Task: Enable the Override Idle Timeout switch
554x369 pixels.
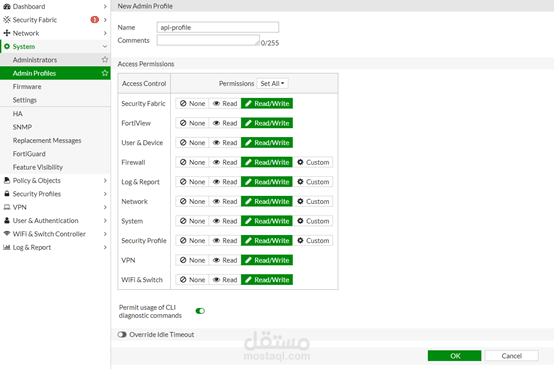Action: point(122,334)
